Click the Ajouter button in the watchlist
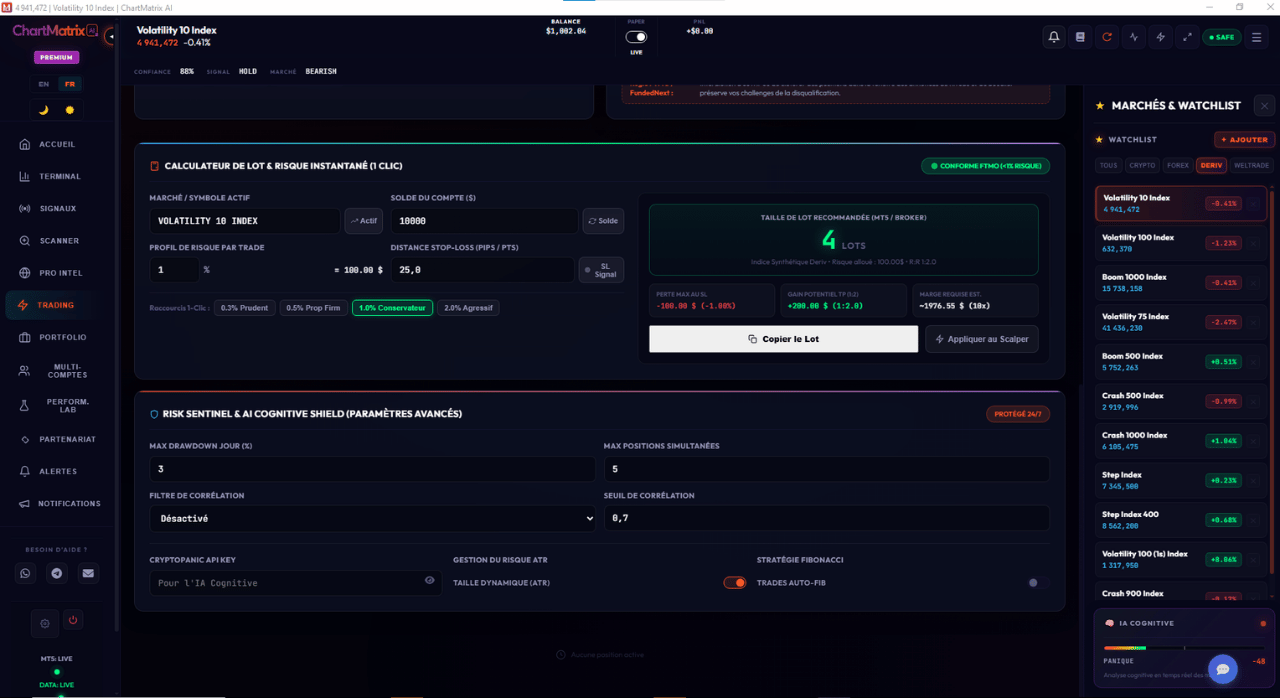This screenshot has width=1280, height=700. tap(1244, 140)
